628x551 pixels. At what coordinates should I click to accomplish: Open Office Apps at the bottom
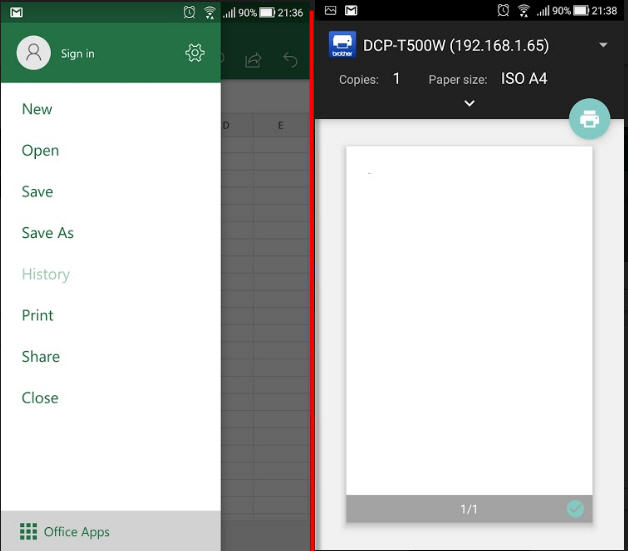tap(111, 531)
